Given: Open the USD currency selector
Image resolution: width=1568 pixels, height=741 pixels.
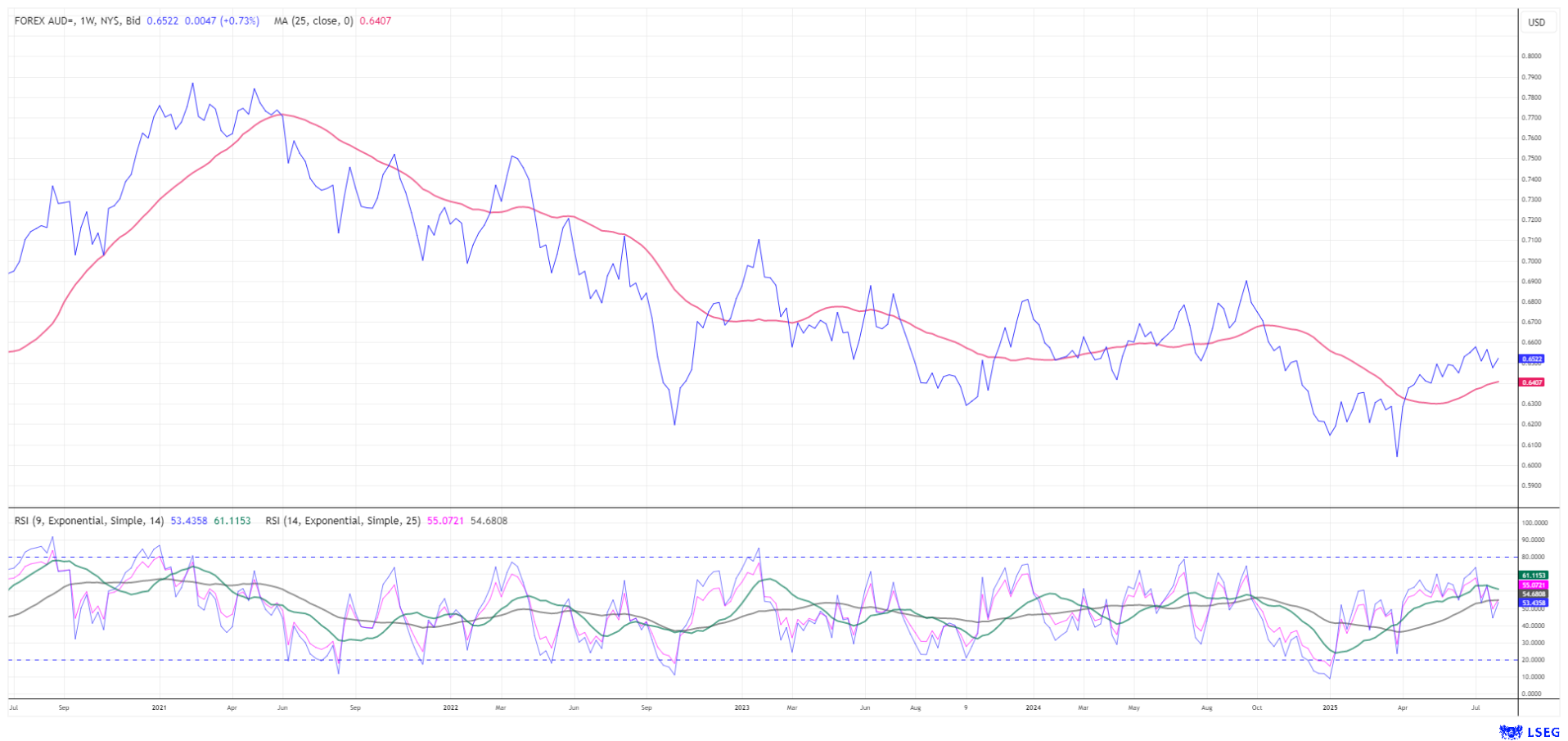Looking at the screenshot, I should (x=1536, y=22).
